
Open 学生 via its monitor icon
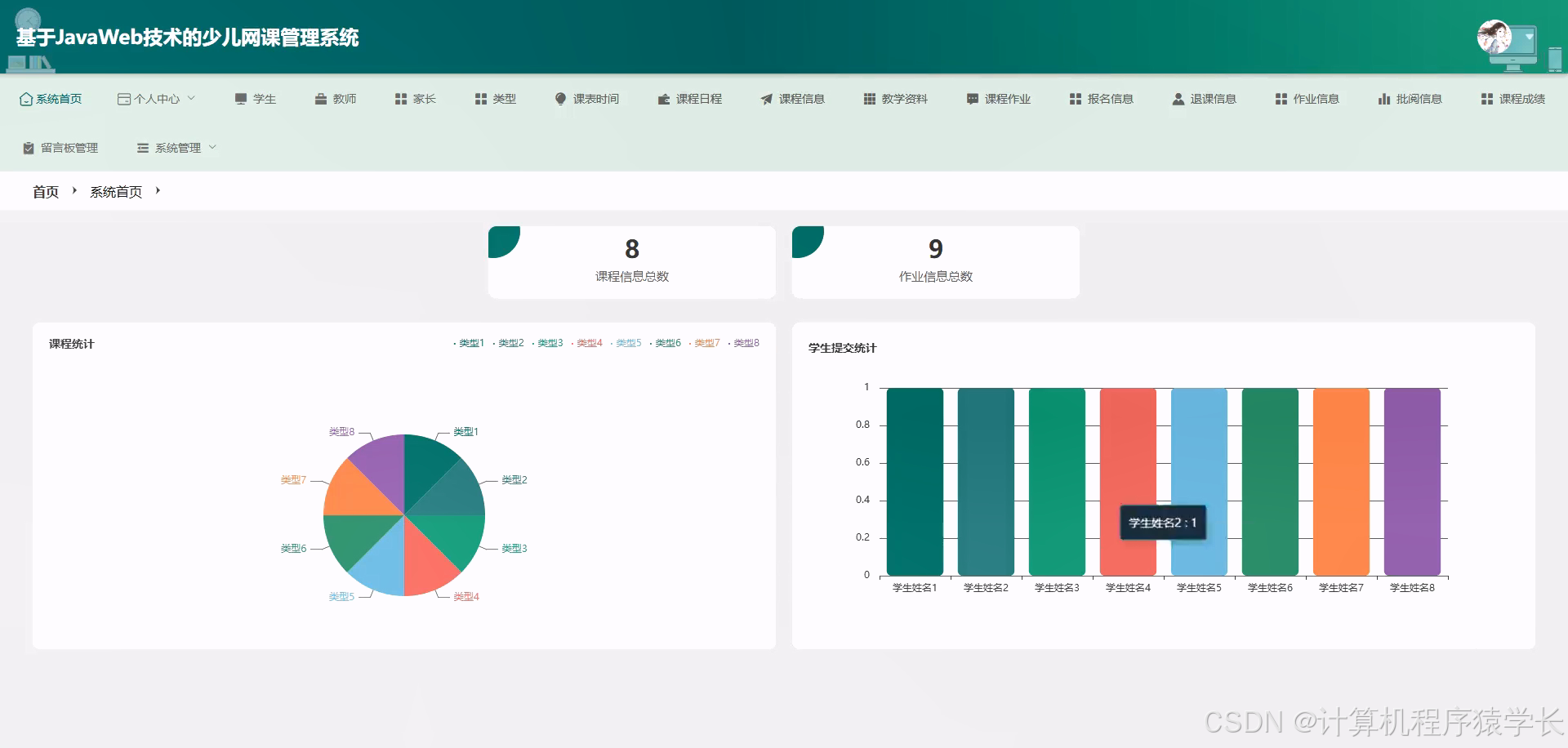pyautogui.click(x=241, y=99)
